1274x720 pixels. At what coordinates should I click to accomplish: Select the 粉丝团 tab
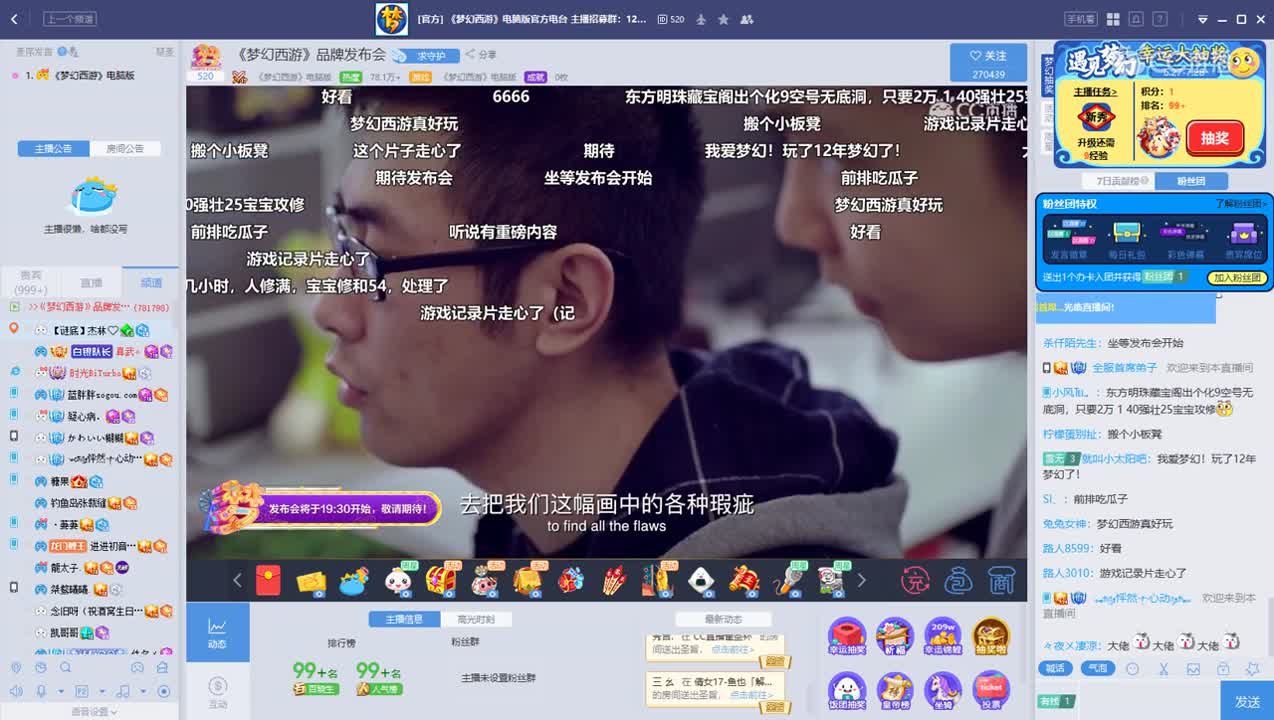click(1191, 181)
